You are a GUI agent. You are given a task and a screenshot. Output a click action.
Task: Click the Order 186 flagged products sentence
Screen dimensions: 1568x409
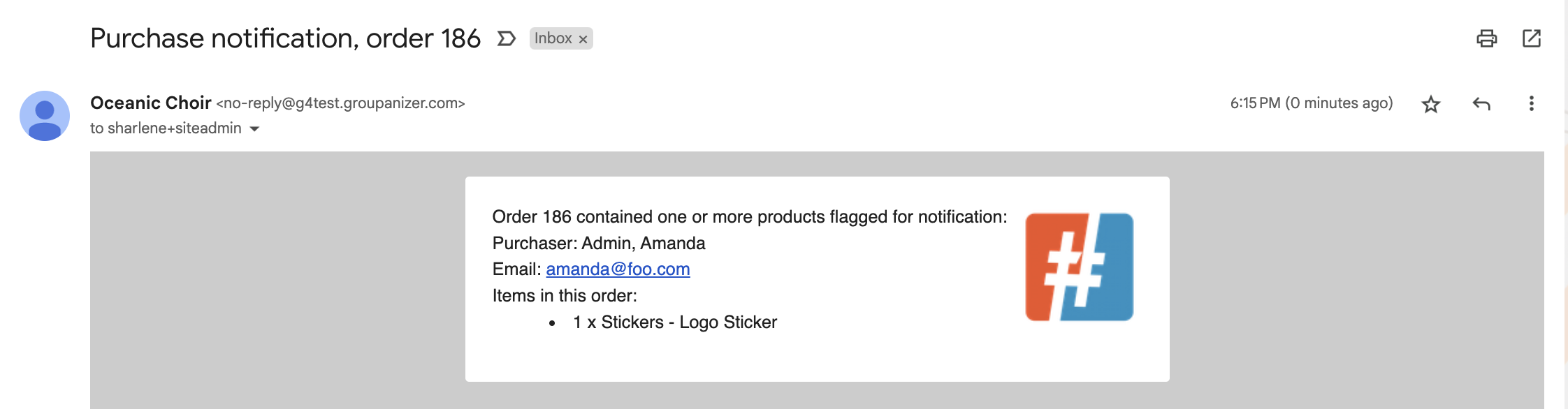[x=750, y=216]
